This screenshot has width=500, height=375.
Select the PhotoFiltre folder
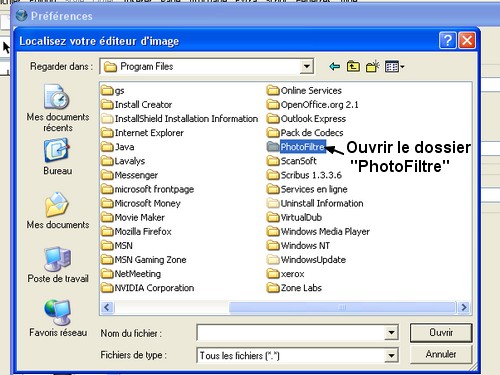coord(297,147)
